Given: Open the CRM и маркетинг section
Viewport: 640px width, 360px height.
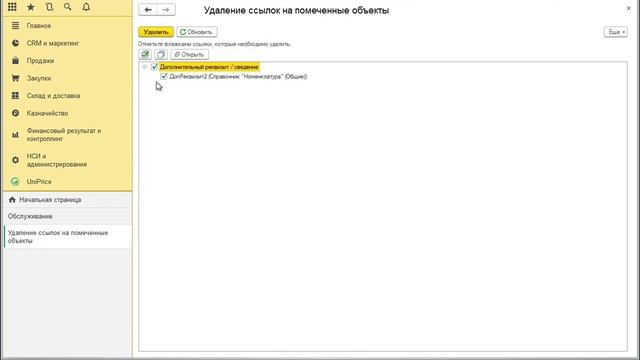Looking at the screenshot, I should click(x=53, y=43).
